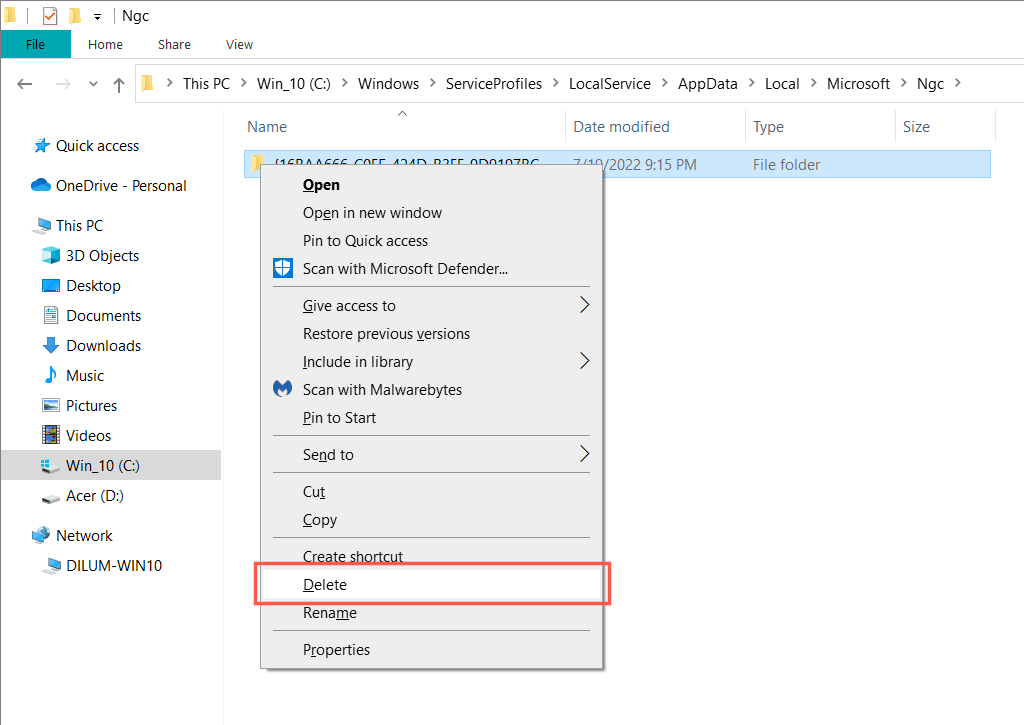The height and width of the screenshot is (725, 1024).
Task: Click Properties checkmark icon in title bar
Action: tap(50, 16)
